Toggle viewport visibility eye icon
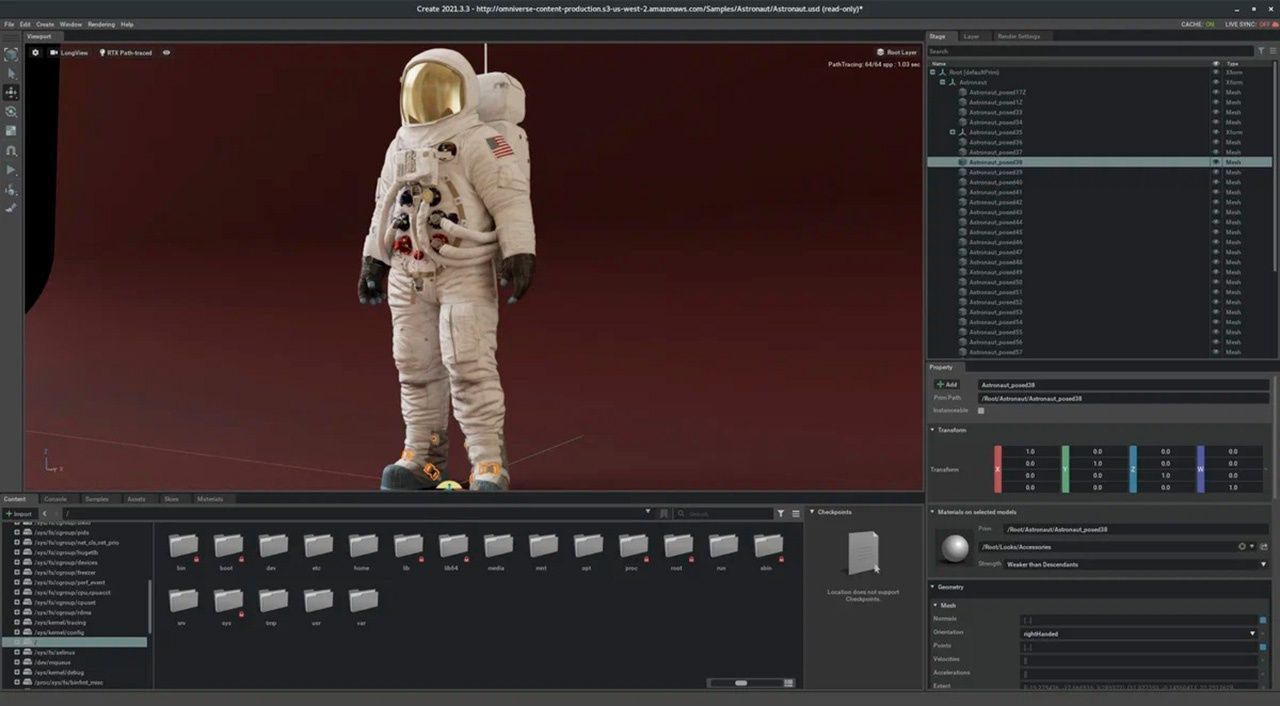This screenshot has height=706, width=1280. 166,52
